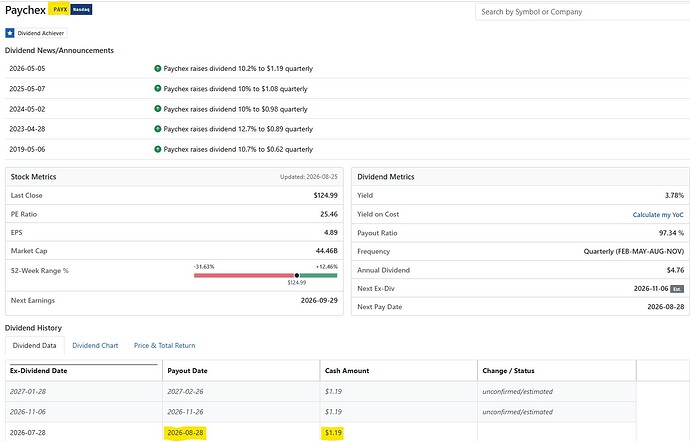Click highlighted $1.19 cash amount cell

[333, 433]
